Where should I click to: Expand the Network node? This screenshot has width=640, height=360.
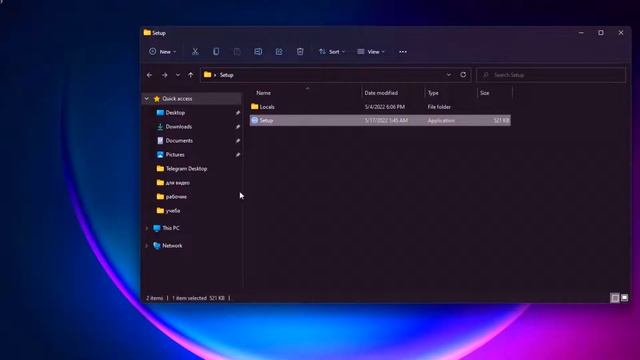click(147, 246)
